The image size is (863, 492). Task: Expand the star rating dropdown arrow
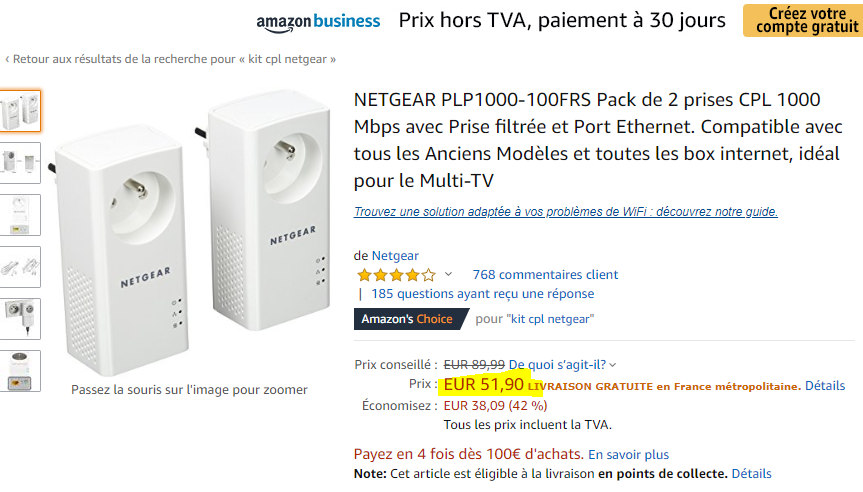pyautogui.click(x=448, y=274)
